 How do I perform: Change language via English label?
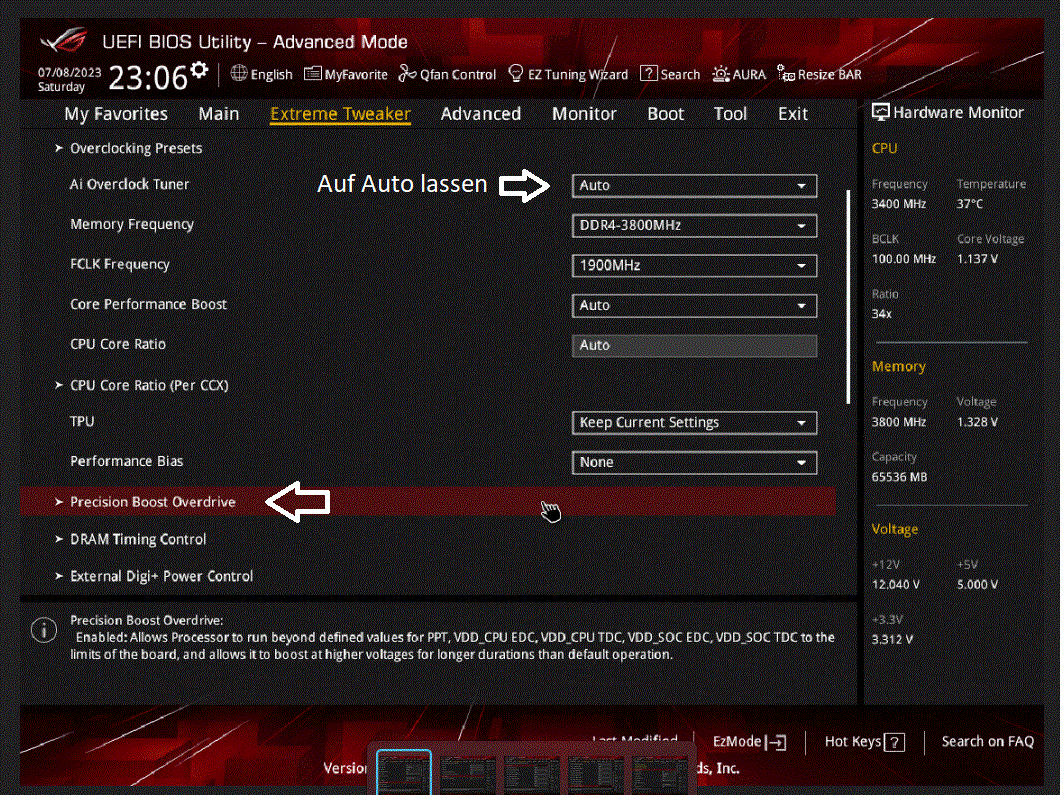[271, 74]
